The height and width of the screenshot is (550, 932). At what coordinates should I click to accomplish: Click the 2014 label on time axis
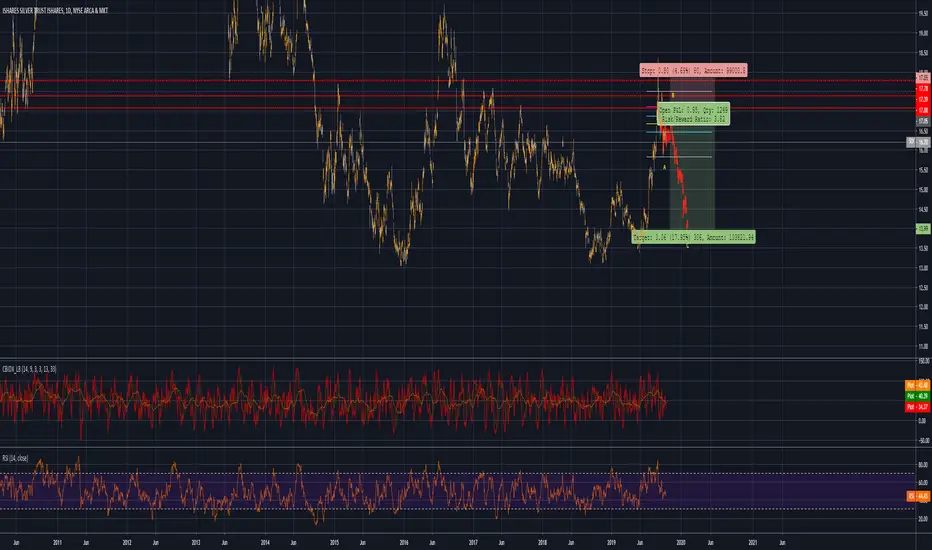[265, 542]
